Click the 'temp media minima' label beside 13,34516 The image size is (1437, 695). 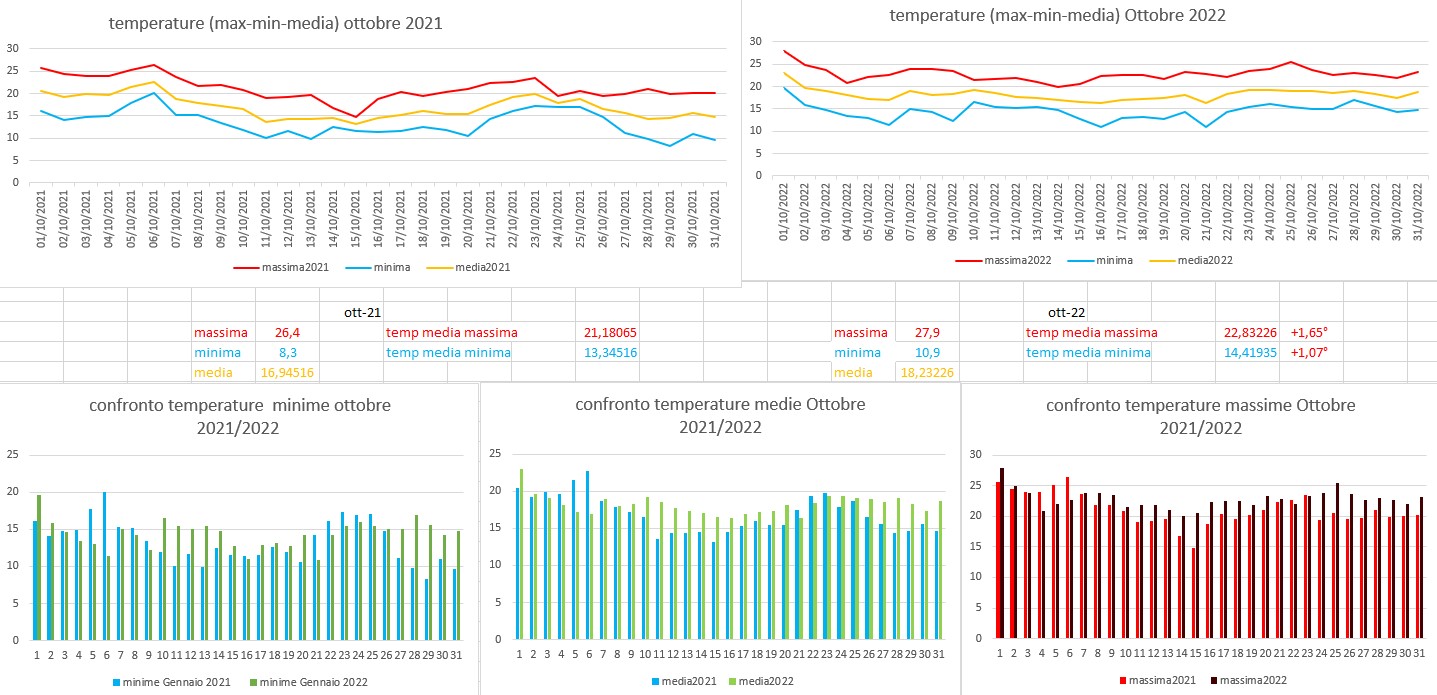click(448, 352)
